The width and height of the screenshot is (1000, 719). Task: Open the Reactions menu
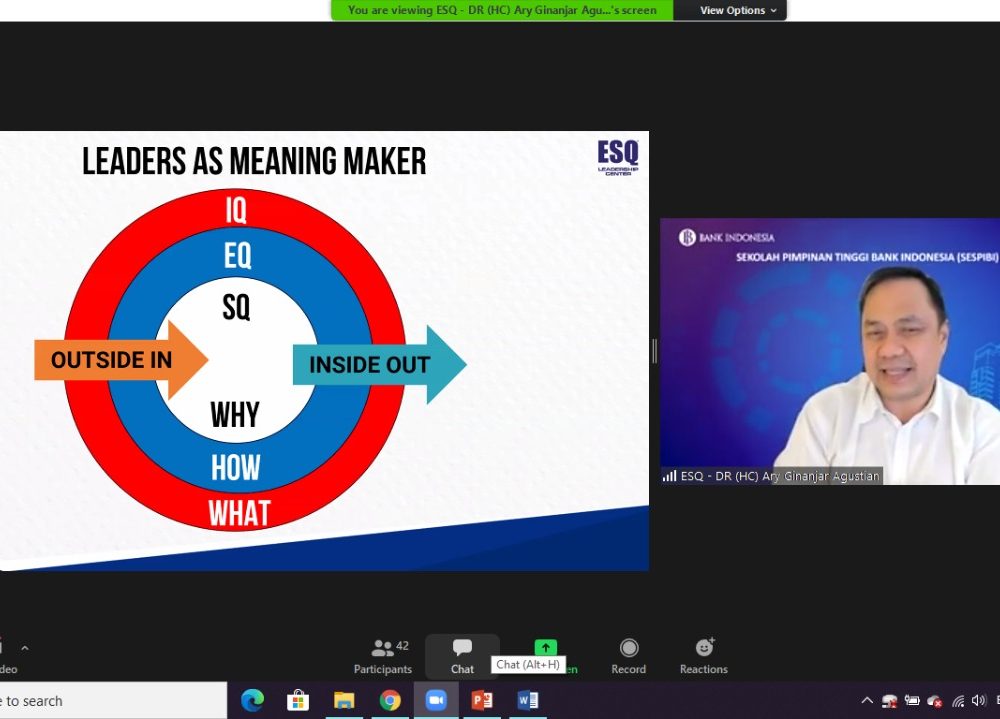click(x=703, y=656)
